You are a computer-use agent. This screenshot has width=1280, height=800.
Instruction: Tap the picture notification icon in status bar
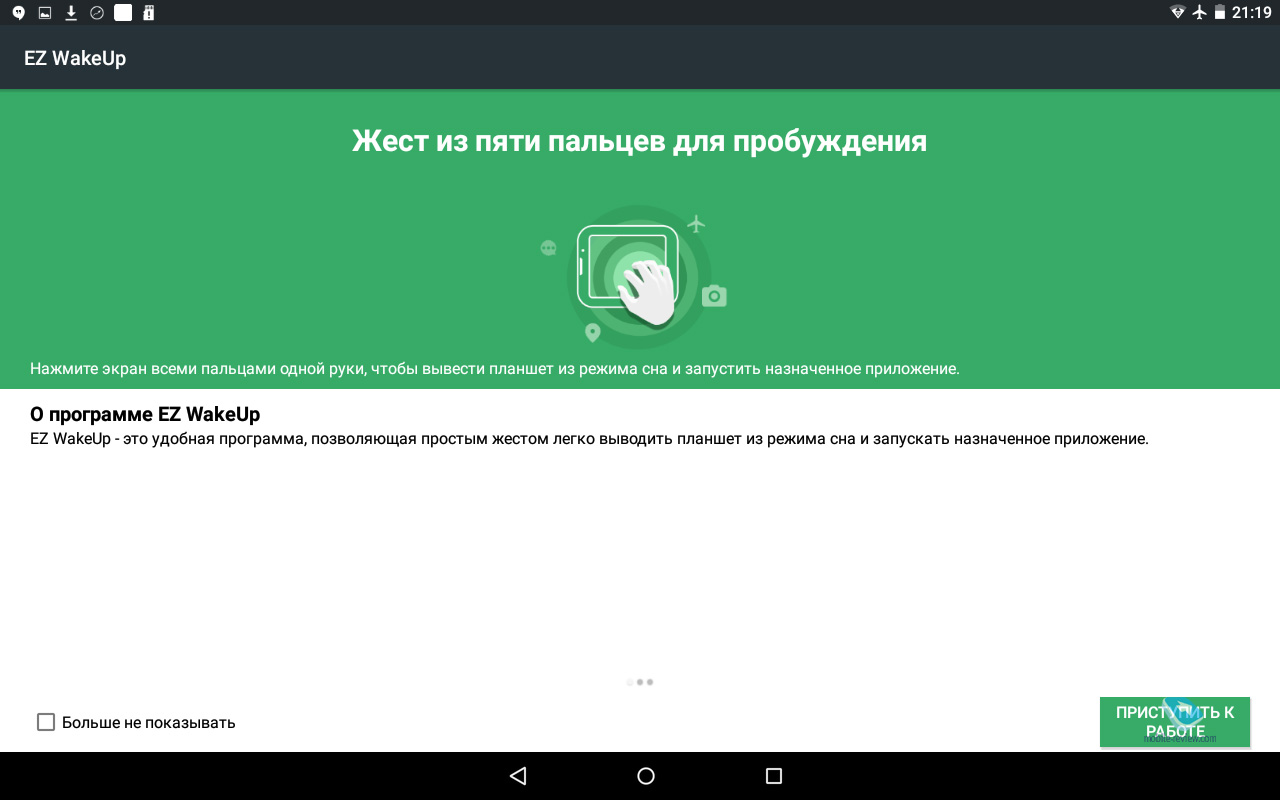44,13
